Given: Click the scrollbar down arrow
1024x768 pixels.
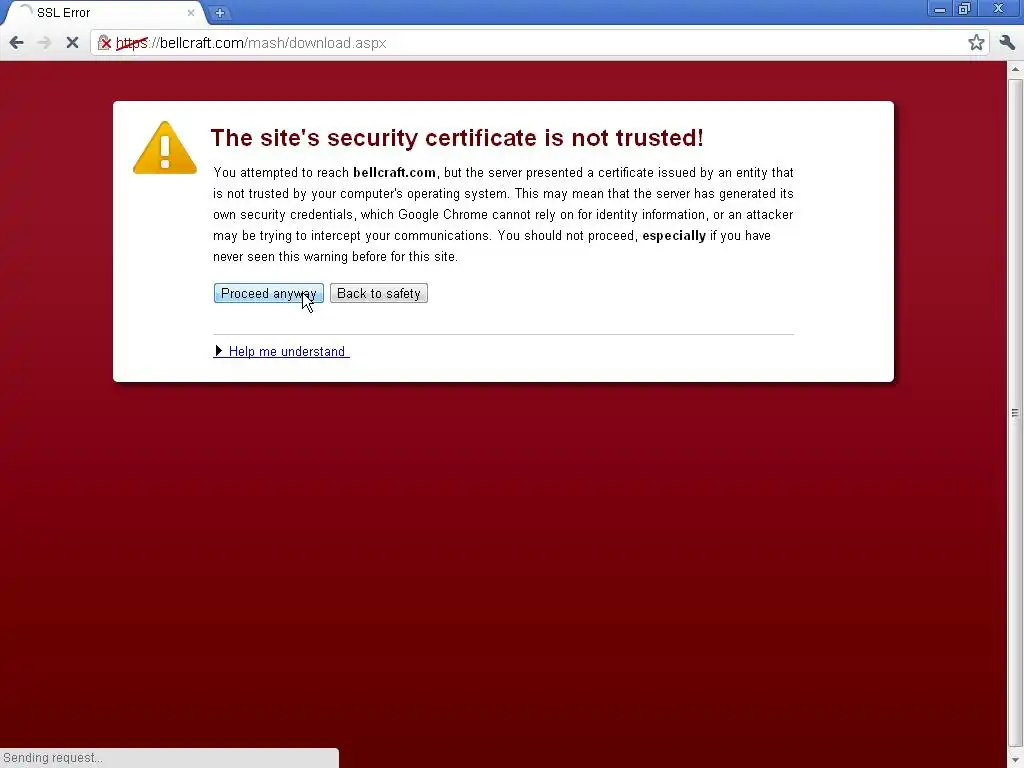Looking at the screenshot, I should pyautogui.click(x=1015, y=761).
